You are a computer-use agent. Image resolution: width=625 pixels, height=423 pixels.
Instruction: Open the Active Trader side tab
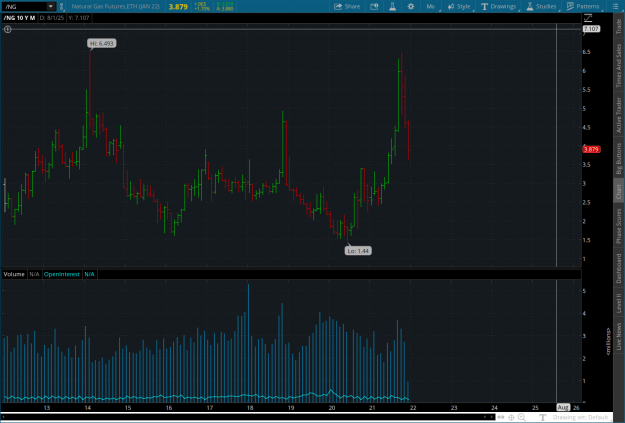619,115
